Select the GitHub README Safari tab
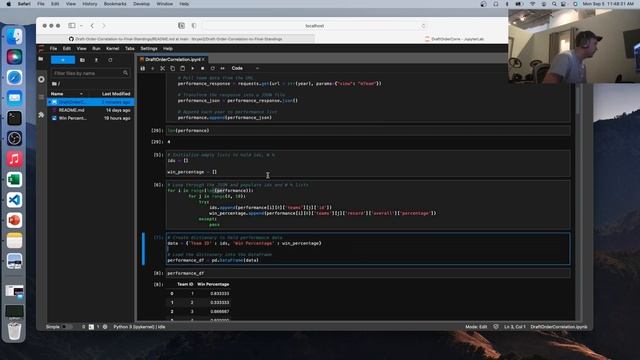This screenshot has width=640, height=360. [x=176, y=39]
